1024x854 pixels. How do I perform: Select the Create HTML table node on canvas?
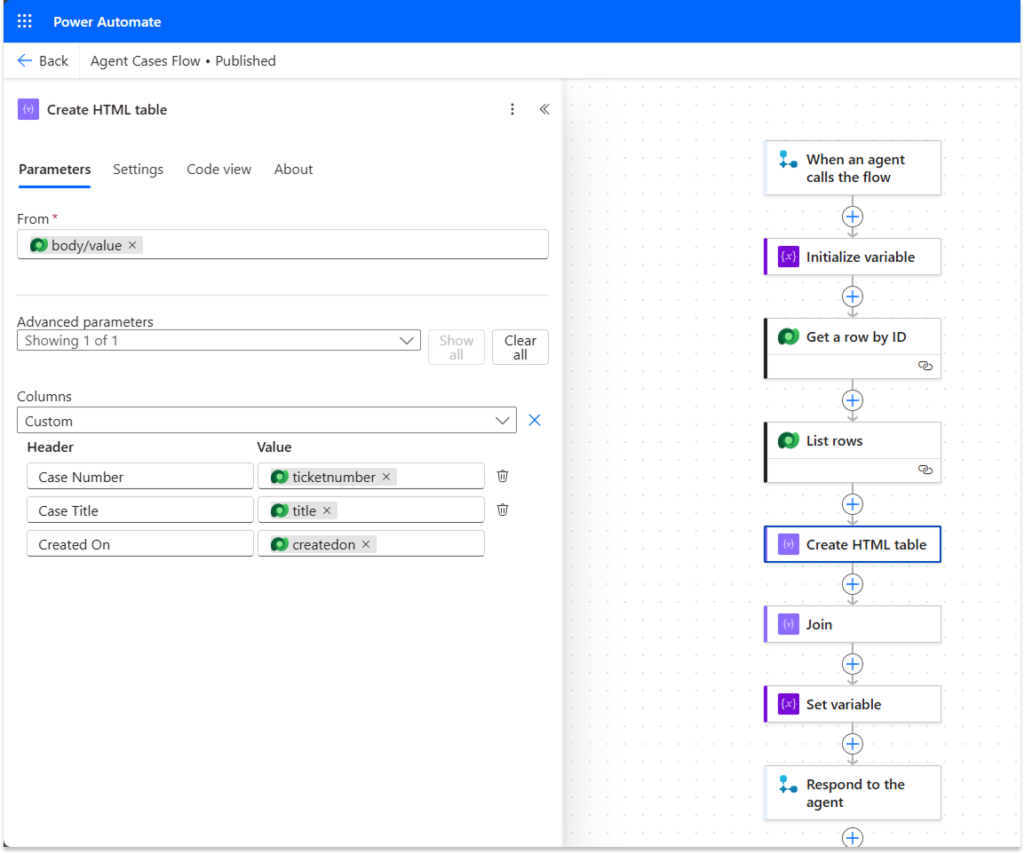coord(852,545)
